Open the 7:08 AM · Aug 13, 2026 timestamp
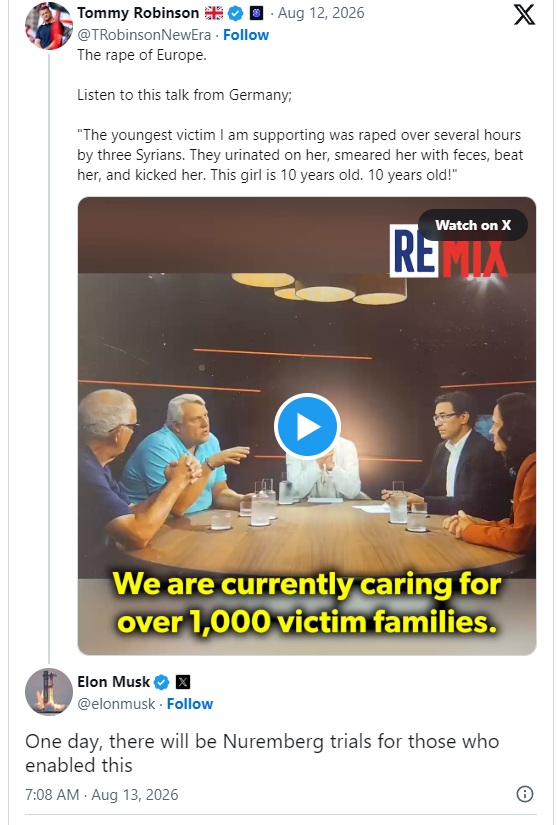The width and height of the screenshot is (558, 825). click(x=102, y=794)
